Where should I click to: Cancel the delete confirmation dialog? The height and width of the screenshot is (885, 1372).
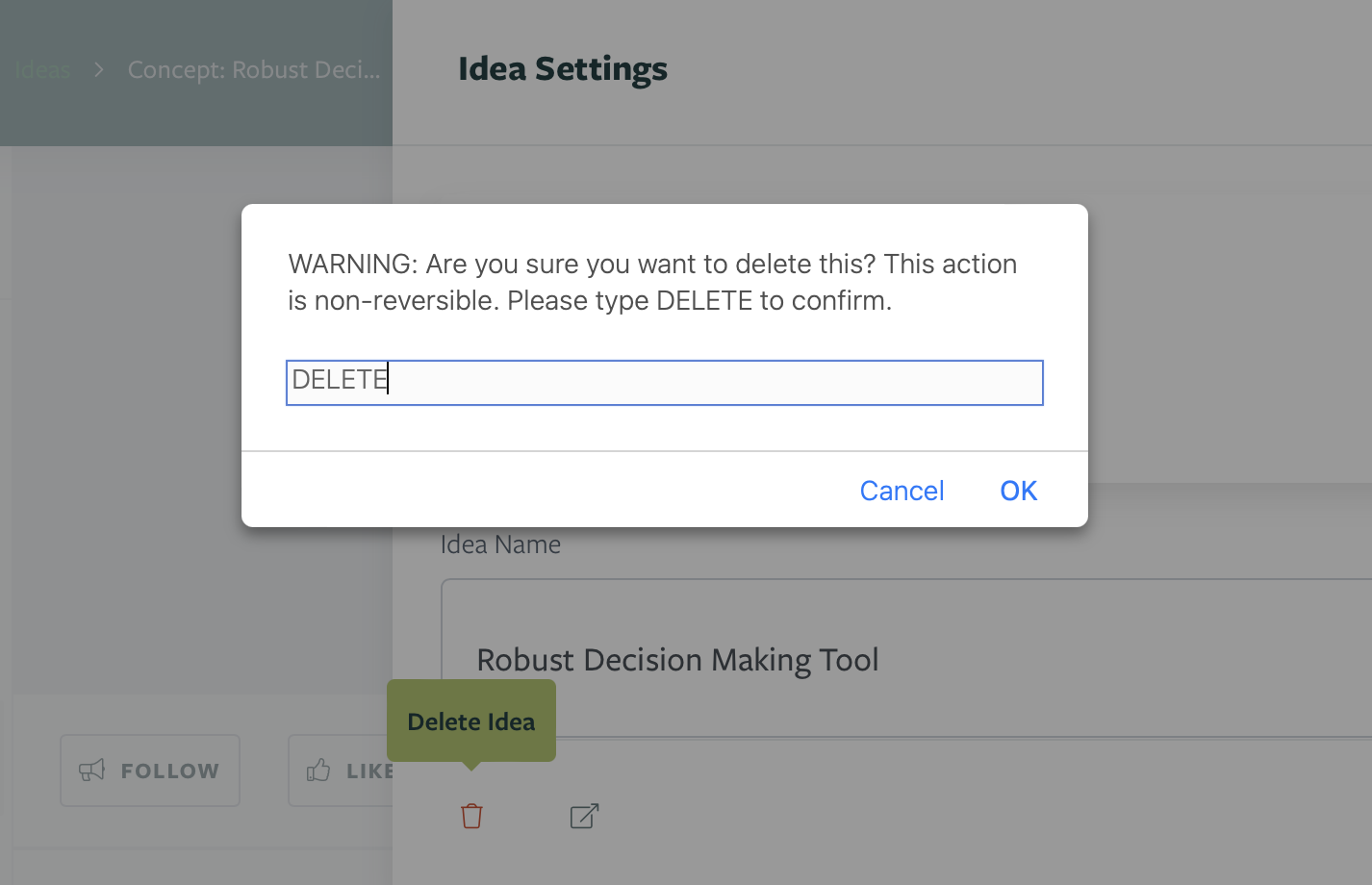pyautogui.click(x=902, y=491)
